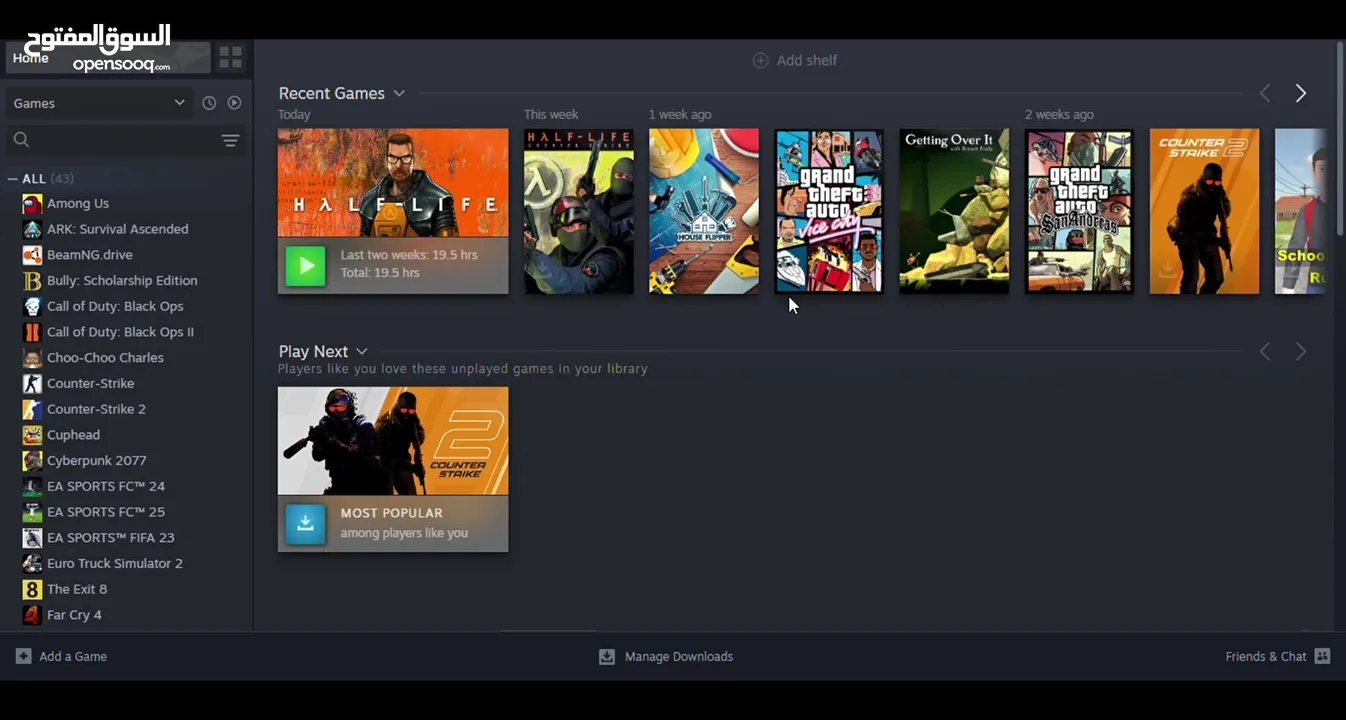Open Counter-Strike 2 cover in Recent Games
Viewport: 1346px width, 720px height.
(x=1204, y=211)
